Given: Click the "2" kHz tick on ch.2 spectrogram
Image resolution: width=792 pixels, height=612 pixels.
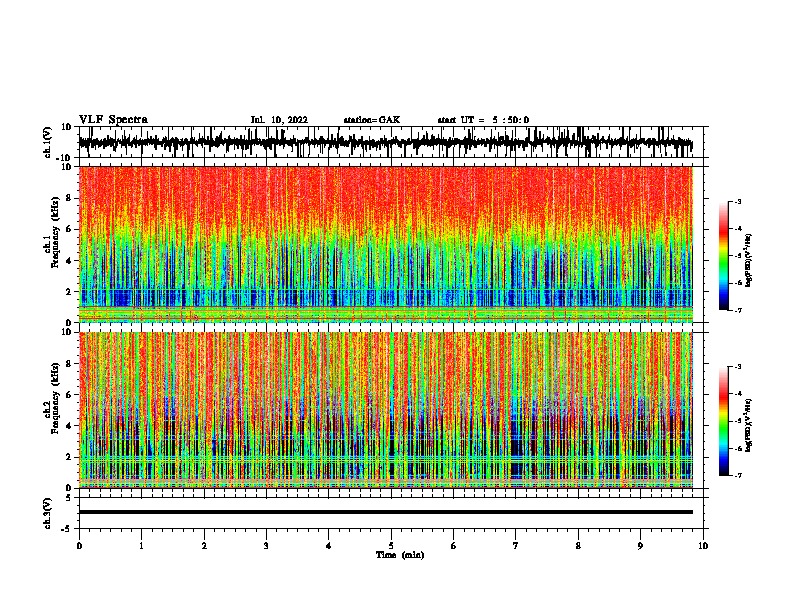Looking at the screenshot, I should tap(69, 457).
